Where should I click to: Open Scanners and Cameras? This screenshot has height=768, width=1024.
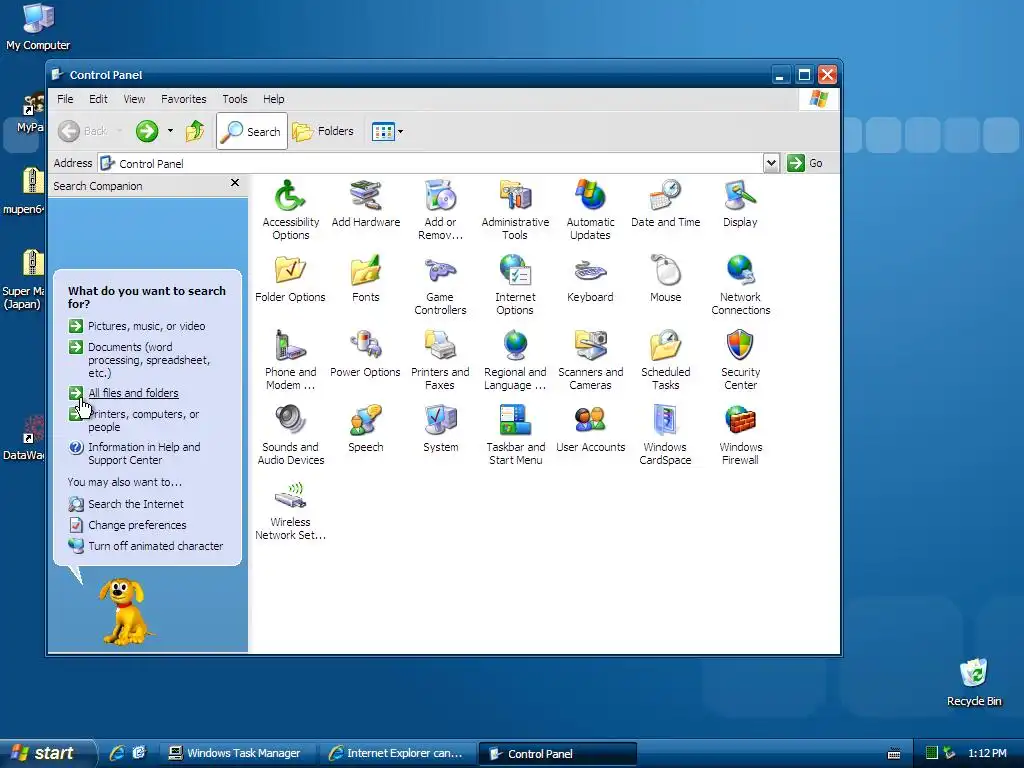pyautogui.click(x=590, y=360)
